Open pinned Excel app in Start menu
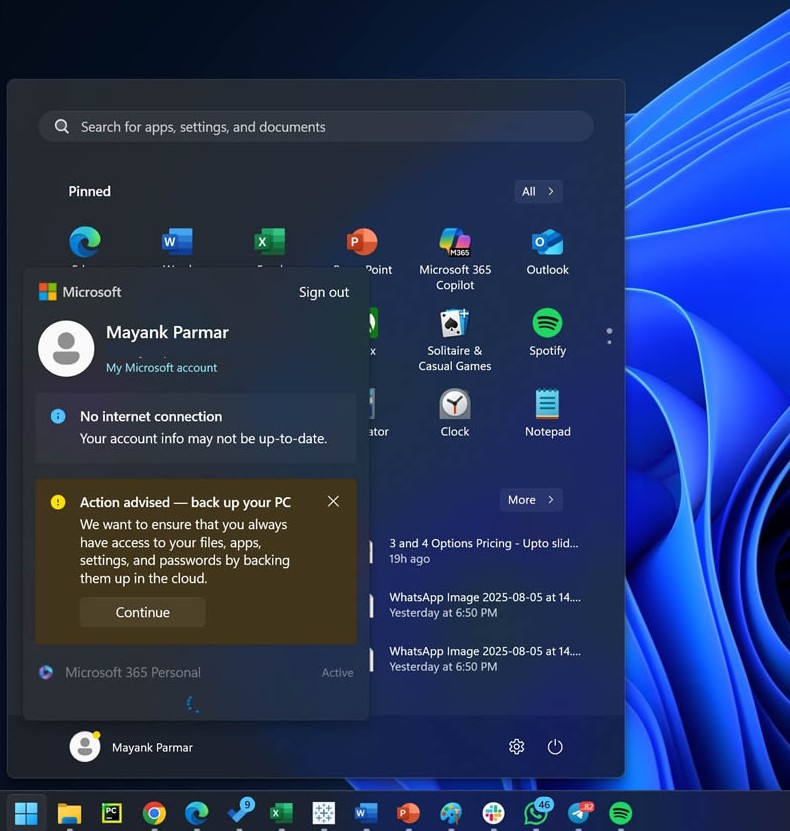 point(270,242)
